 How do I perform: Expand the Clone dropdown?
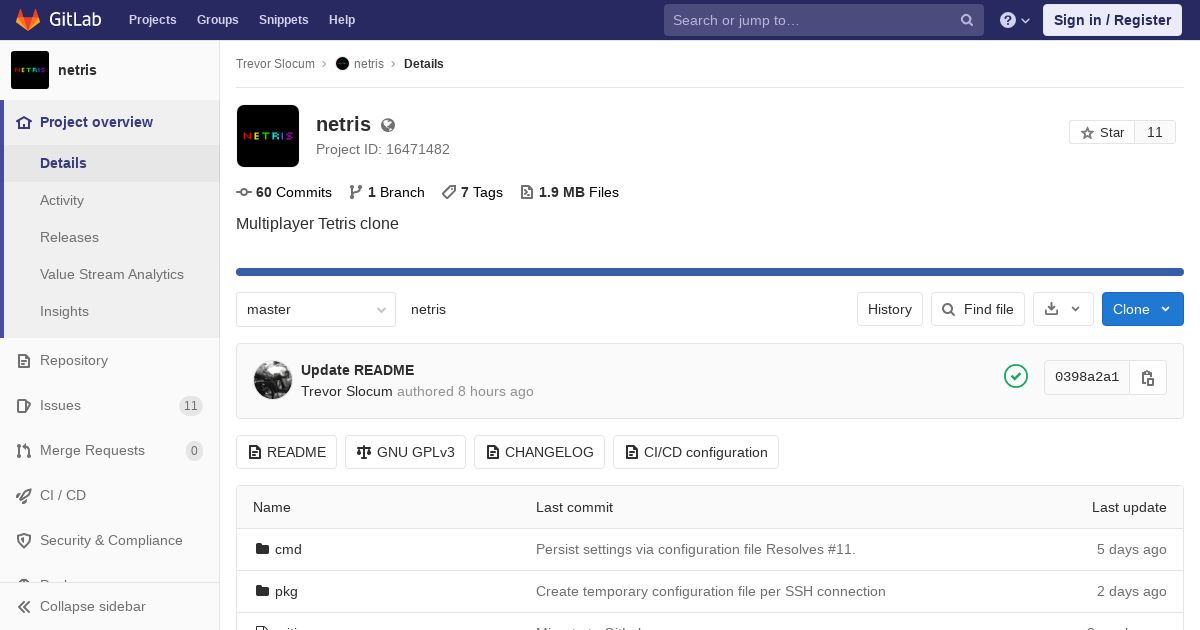1143,309
